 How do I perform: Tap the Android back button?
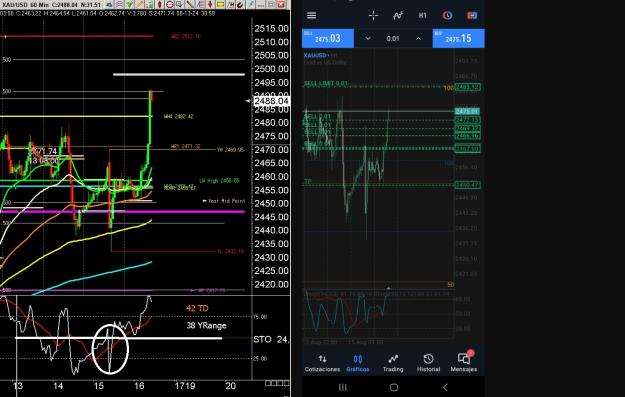[x=445, y=387]
